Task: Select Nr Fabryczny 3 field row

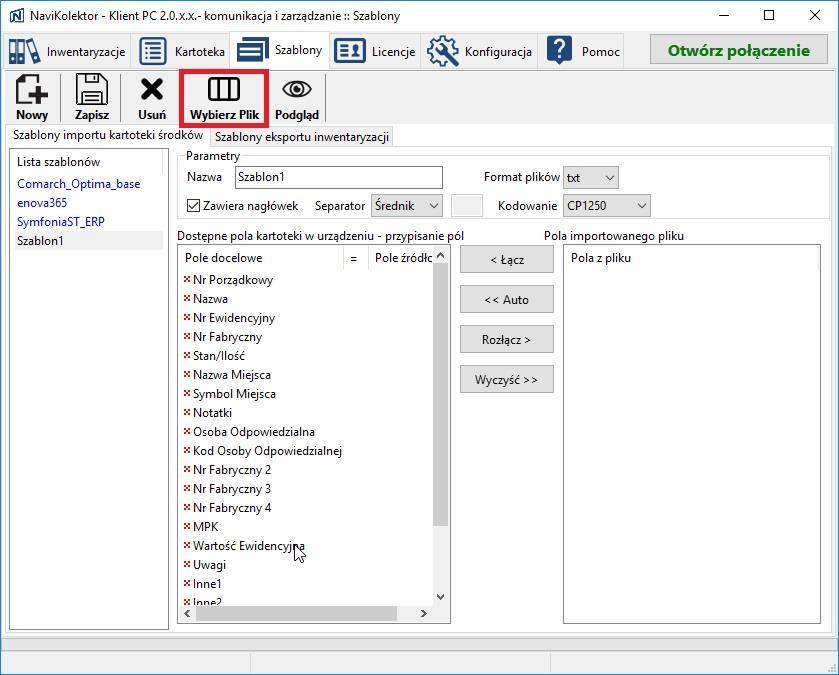Action: click(308, 489)
